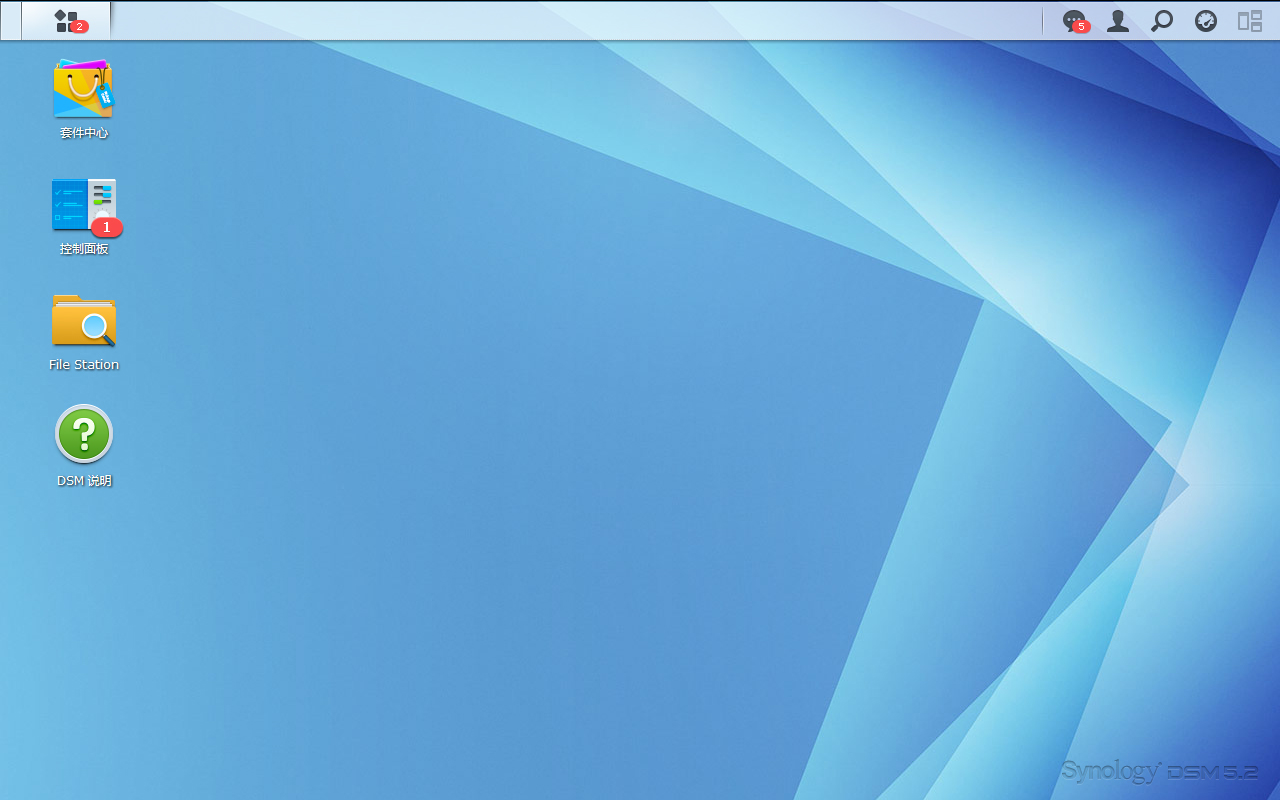Open Pilot View in the taskbar

[1250, 21]
